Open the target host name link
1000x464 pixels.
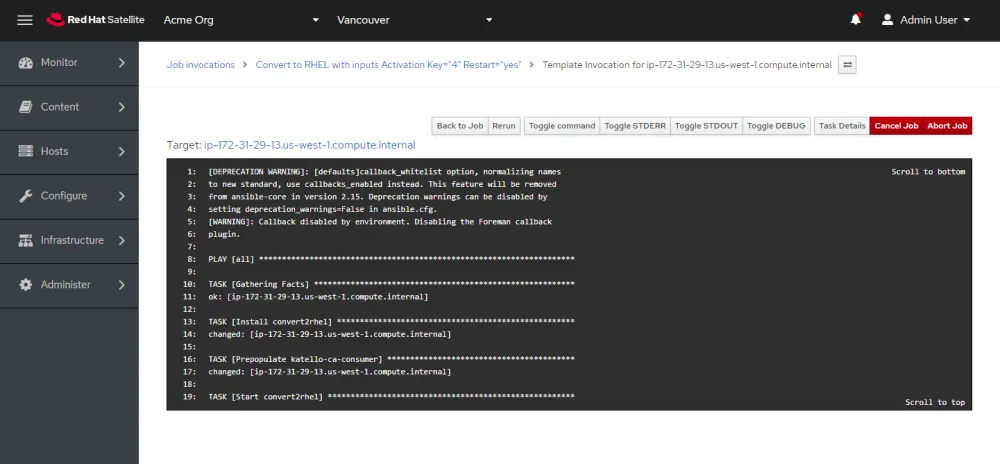[309, 146]
